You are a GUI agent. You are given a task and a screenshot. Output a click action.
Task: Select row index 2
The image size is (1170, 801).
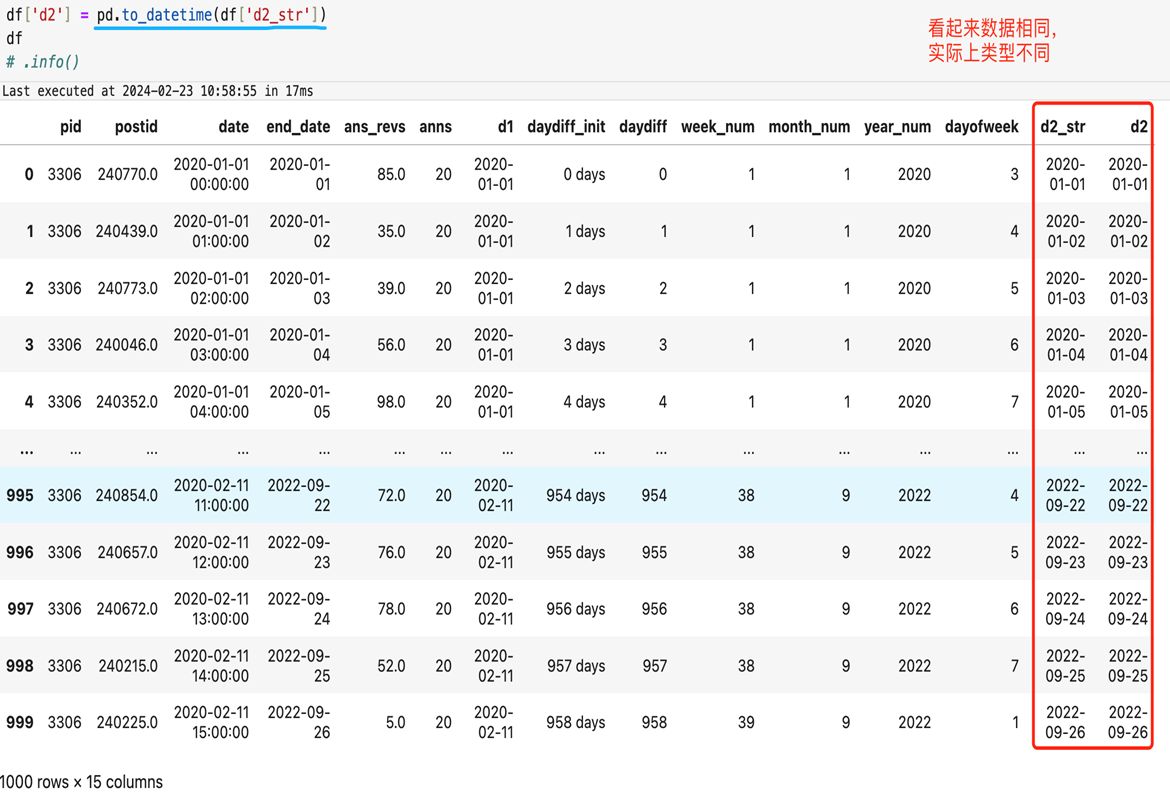coord(29,288)
